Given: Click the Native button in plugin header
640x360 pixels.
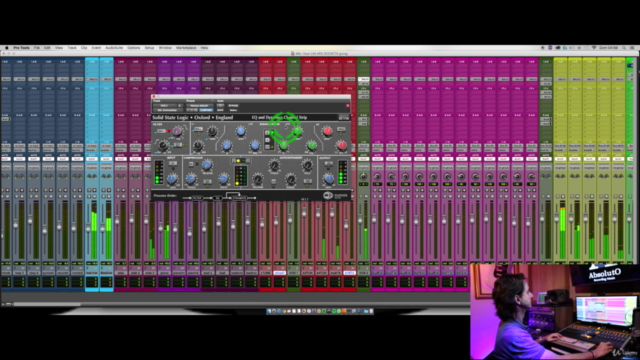Looking at the screenshot, I should pyautogui.click(x=233, y=110).
